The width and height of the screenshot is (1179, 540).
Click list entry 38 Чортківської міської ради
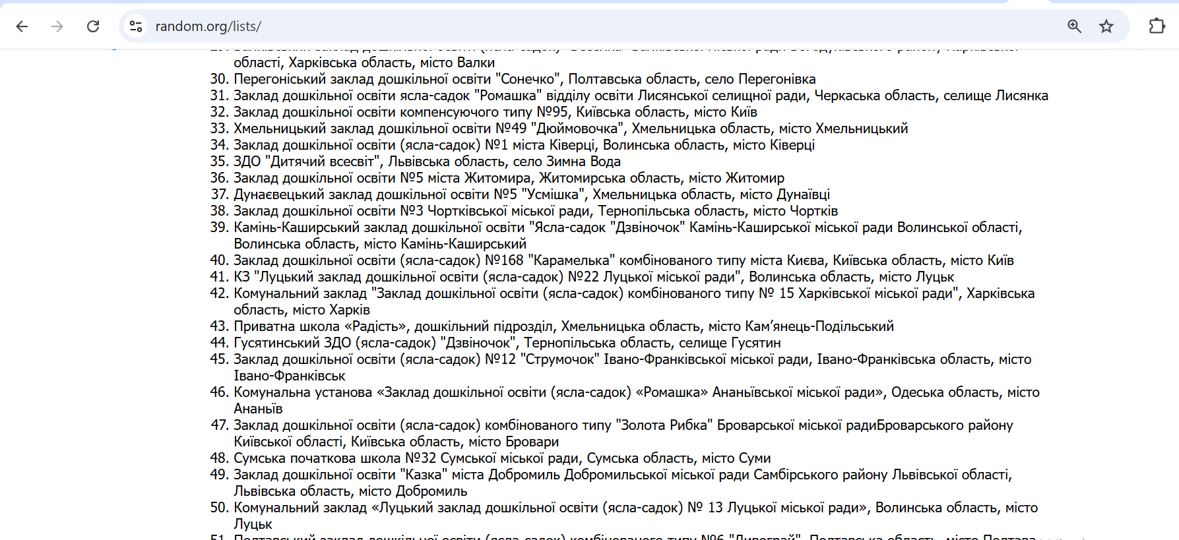(535, 211)
